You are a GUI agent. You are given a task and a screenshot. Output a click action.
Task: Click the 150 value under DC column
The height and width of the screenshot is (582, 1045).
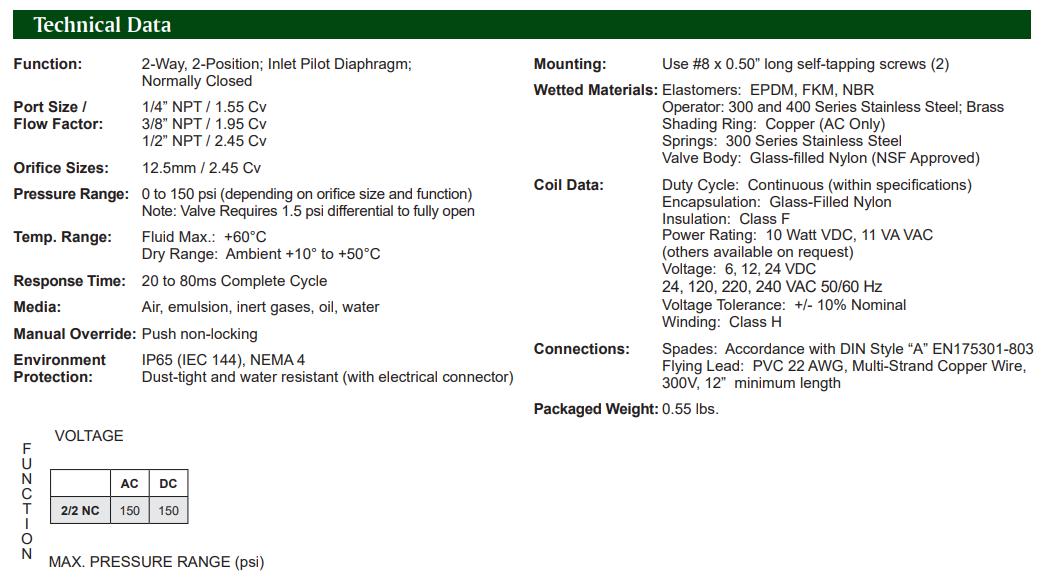coord(168,511)
